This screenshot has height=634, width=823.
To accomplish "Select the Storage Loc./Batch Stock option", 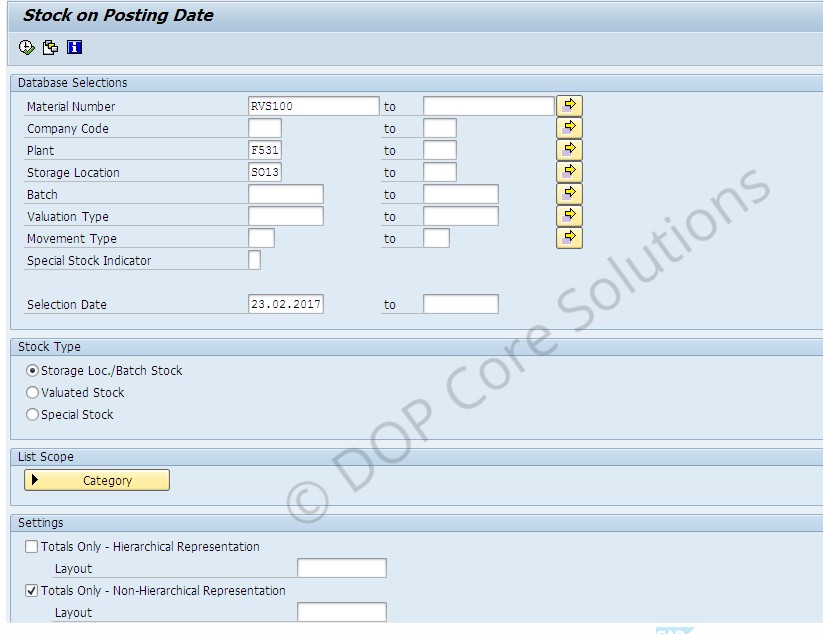I will point(31,370).
